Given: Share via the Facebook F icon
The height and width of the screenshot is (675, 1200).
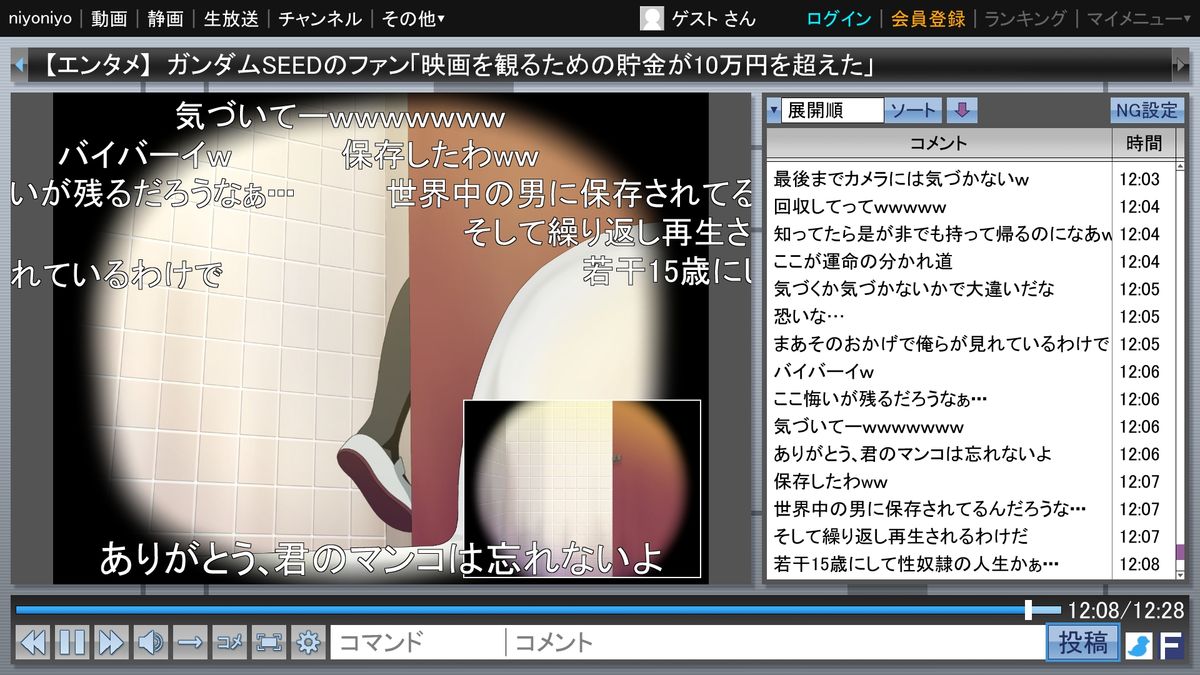Looking at the screenshot, I should tap(1171, 644).
